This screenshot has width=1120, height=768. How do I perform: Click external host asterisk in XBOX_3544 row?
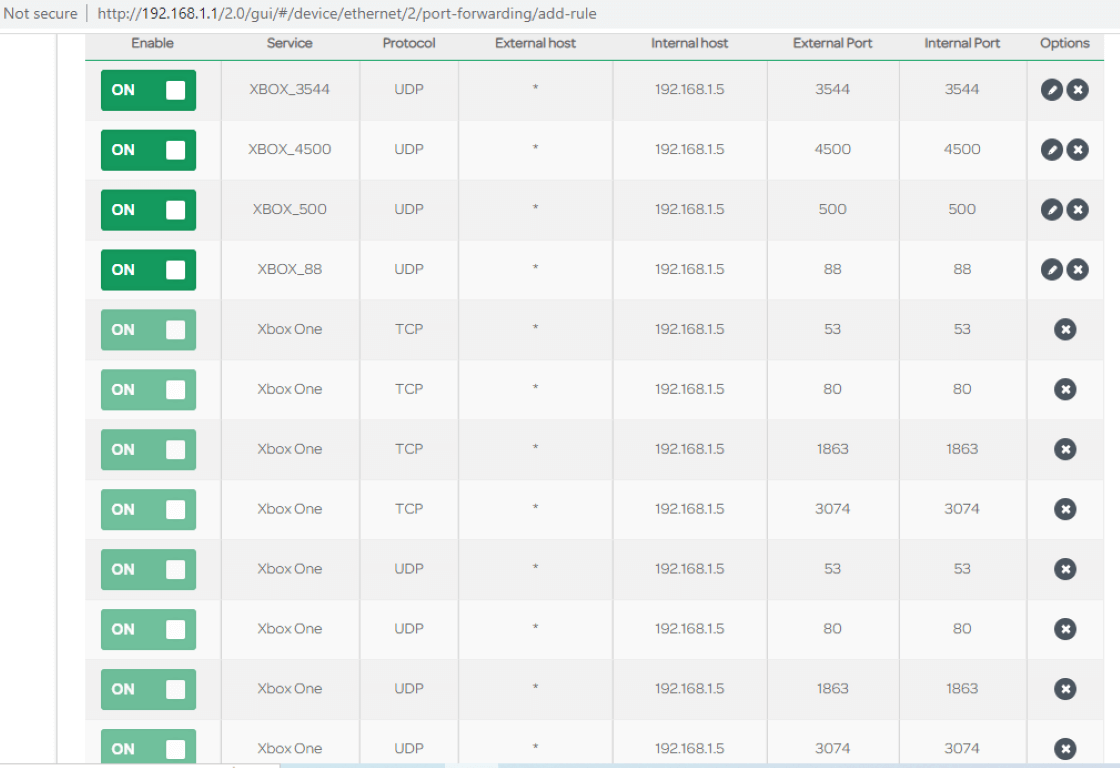point(535,88)
